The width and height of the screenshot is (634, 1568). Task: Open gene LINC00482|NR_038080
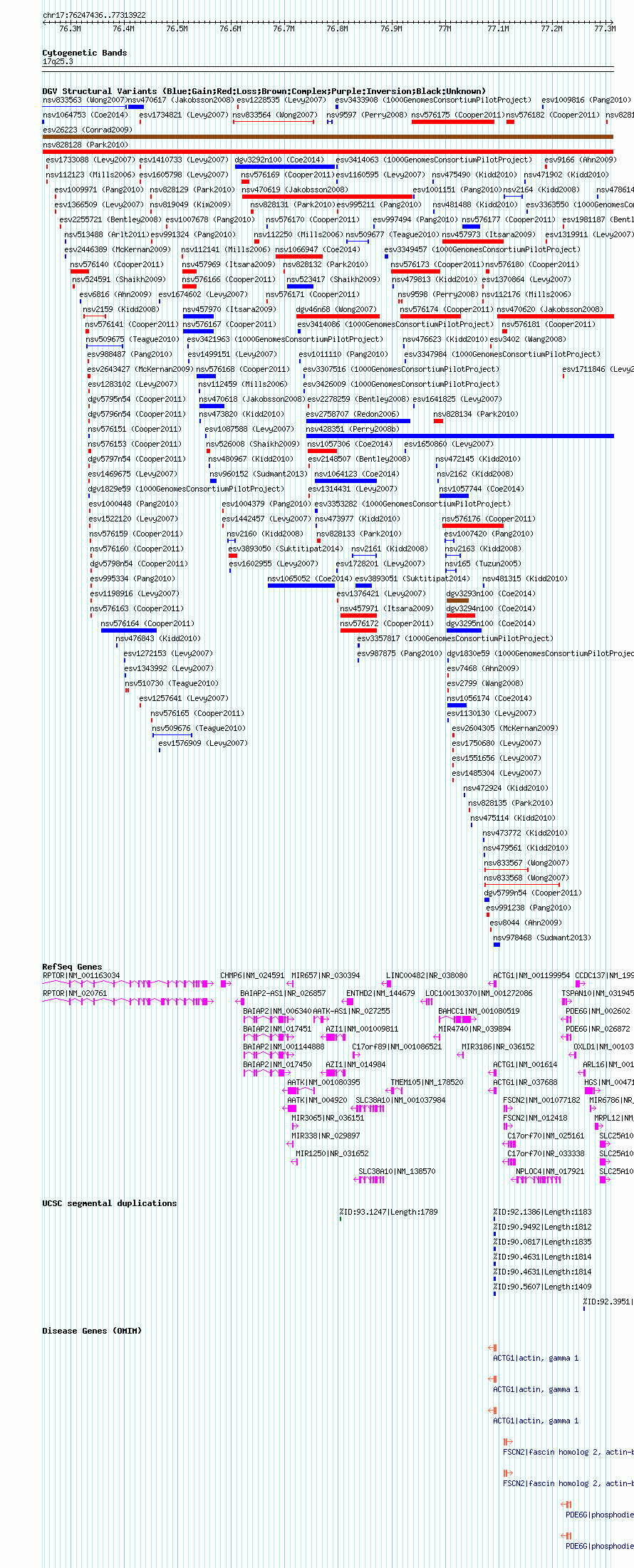pos(427,975)
